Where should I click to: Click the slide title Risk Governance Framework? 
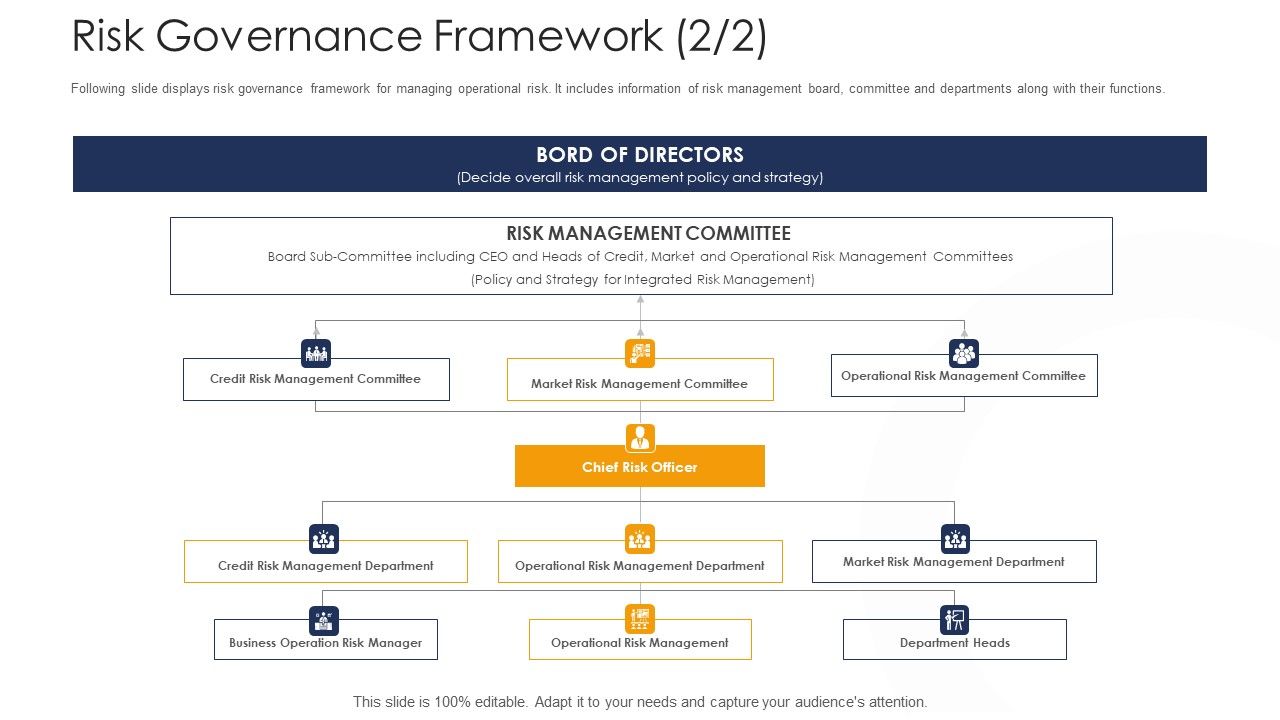click(420, 36)
